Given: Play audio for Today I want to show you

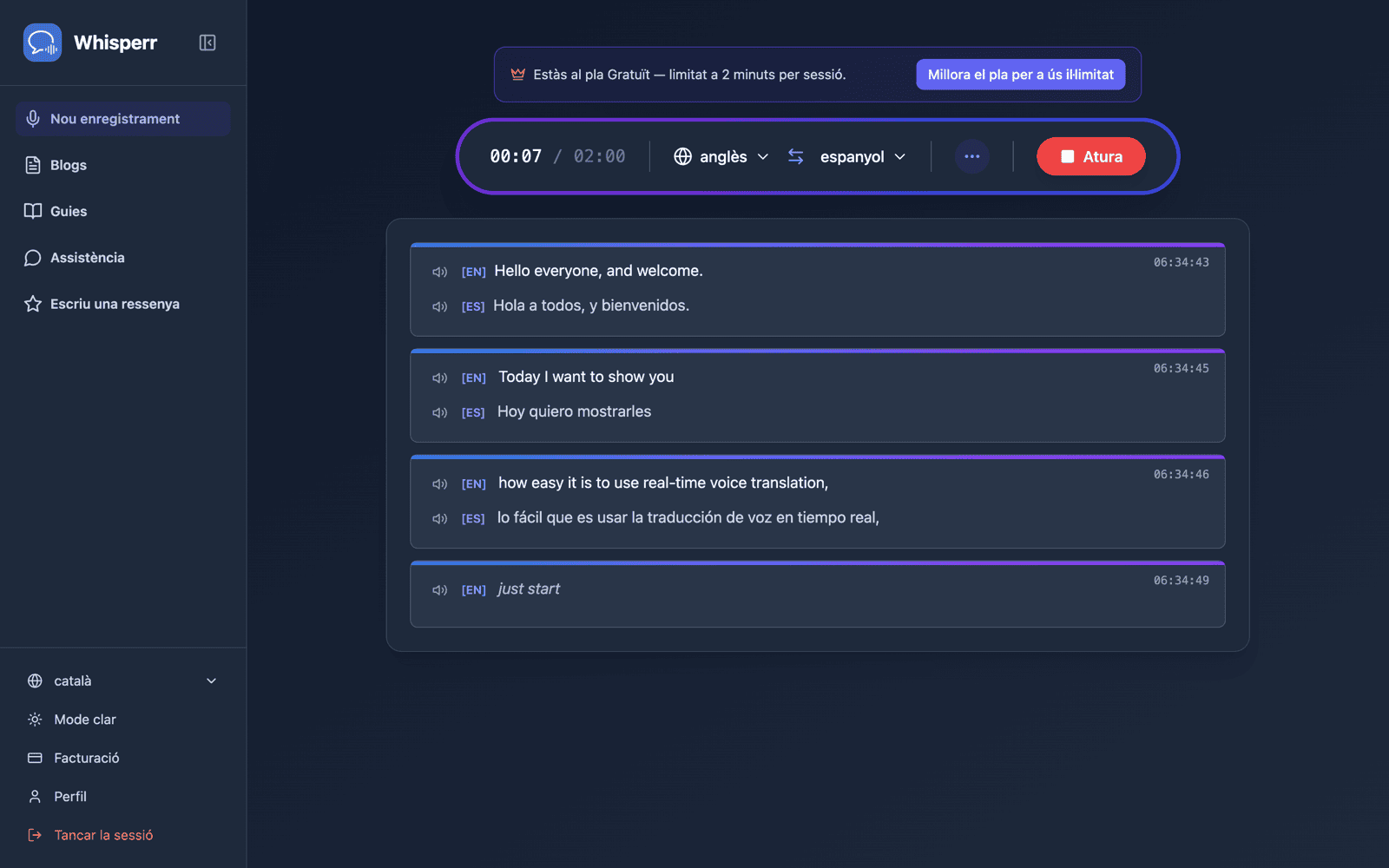Looking at the screenshot, I should pos(440,378).
